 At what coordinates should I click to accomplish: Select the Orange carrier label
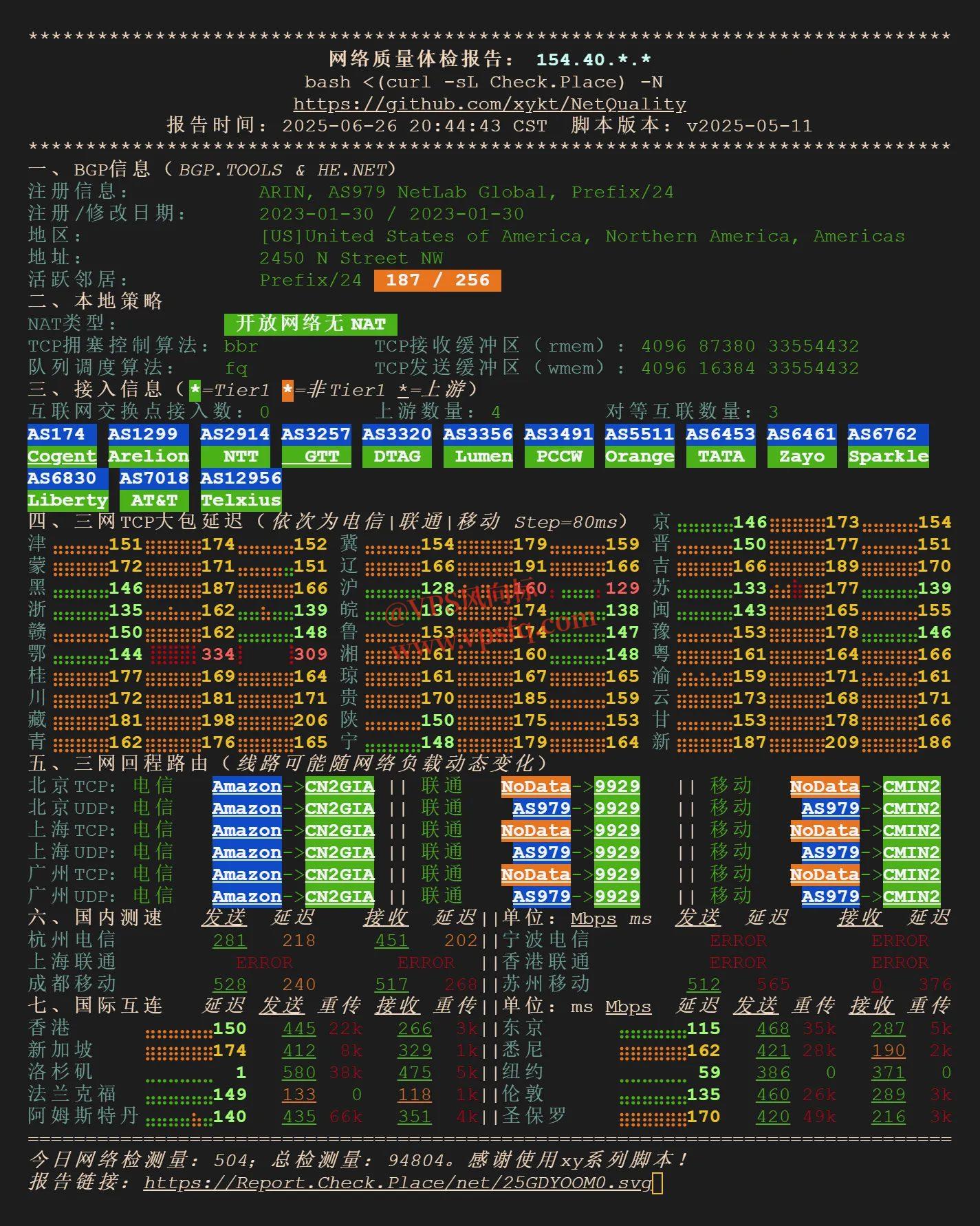tap(640, 456)
